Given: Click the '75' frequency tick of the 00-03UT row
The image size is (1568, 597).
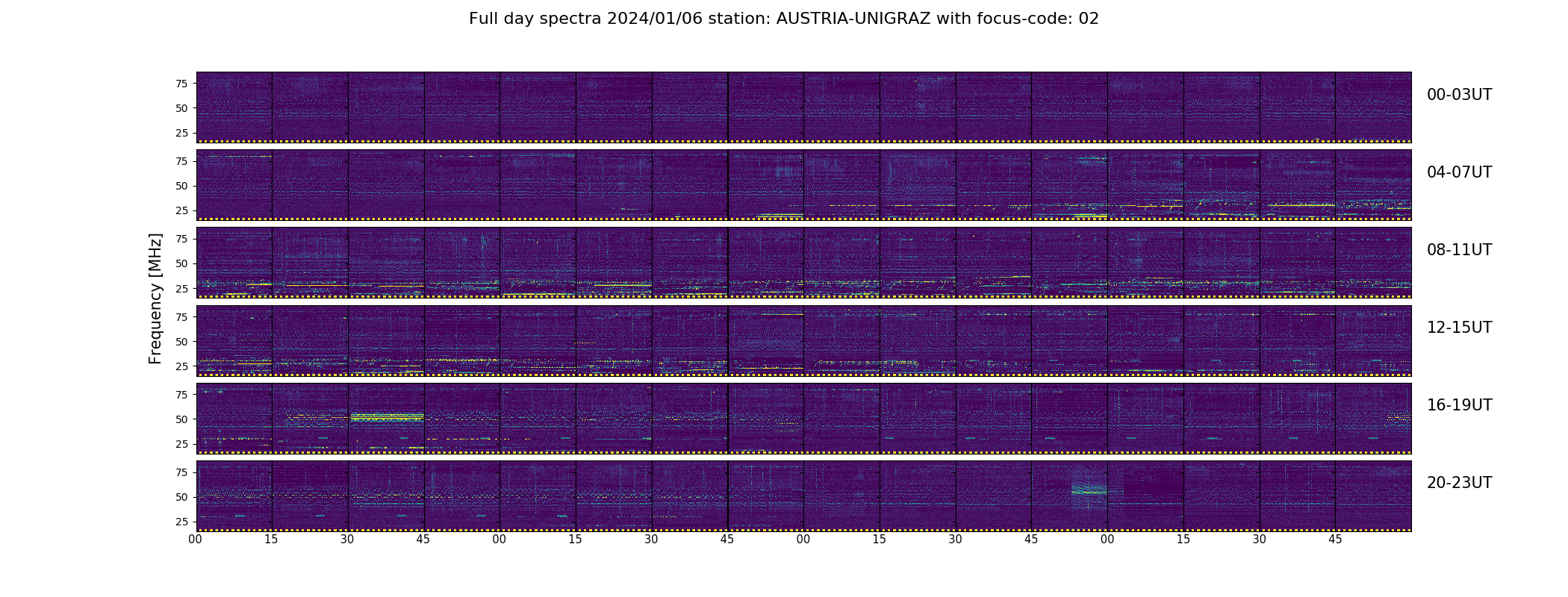Looking at the screenshot, I should click(x=181, y=84).
